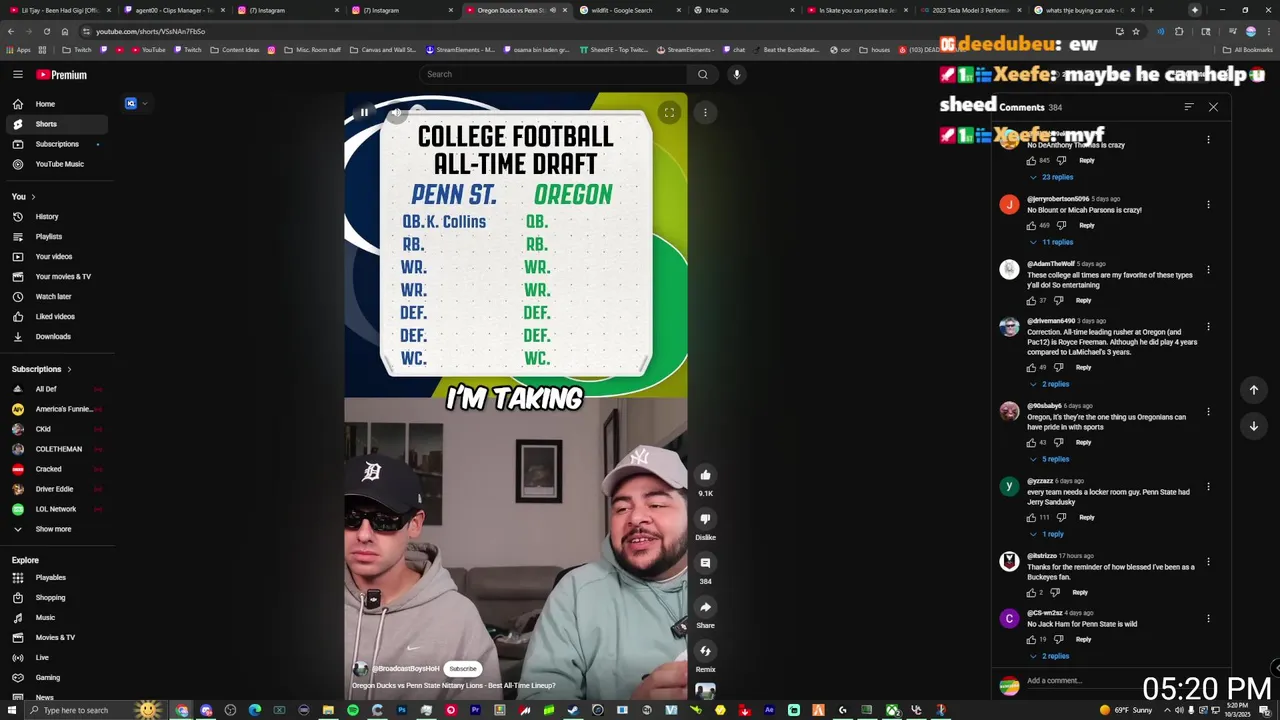The width and height of the screenshot is (1280, 720).
Task: Open watch History
Action: 56,217
